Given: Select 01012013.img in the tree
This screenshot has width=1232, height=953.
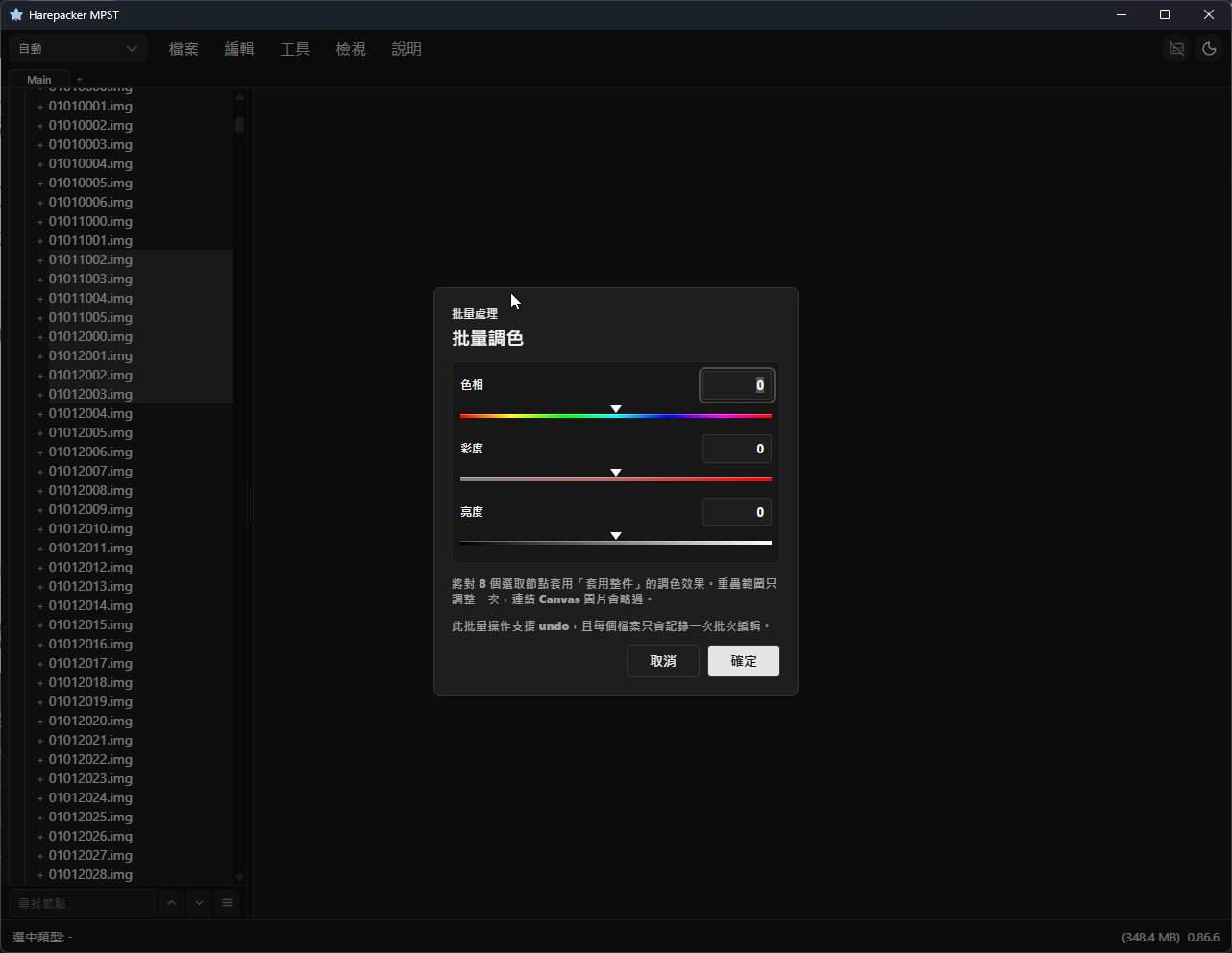Looking at the screenshot, I should tap(90, 586).
